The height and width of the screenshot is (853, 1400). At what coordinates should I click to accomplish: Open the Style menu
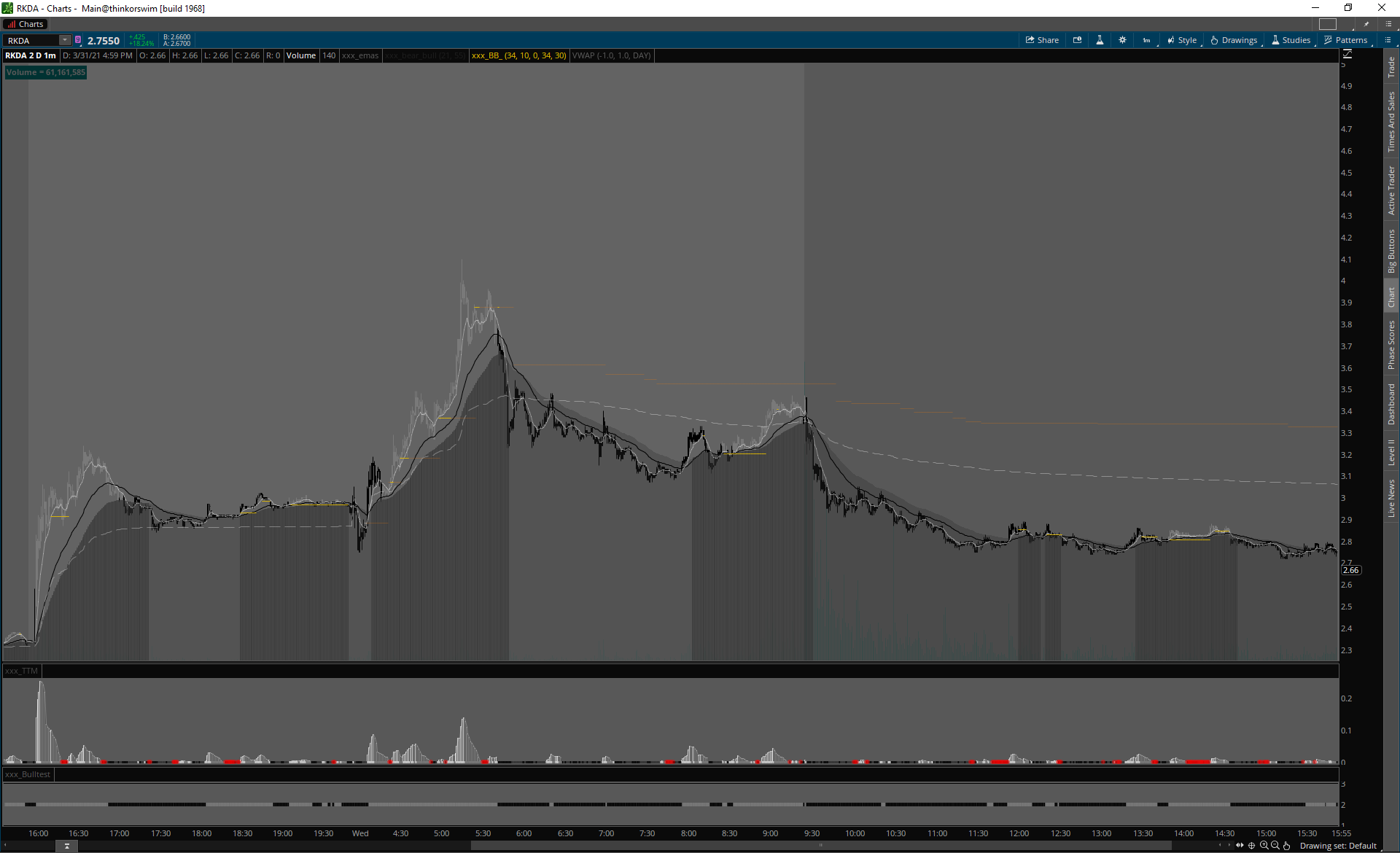coord(1182,40)
